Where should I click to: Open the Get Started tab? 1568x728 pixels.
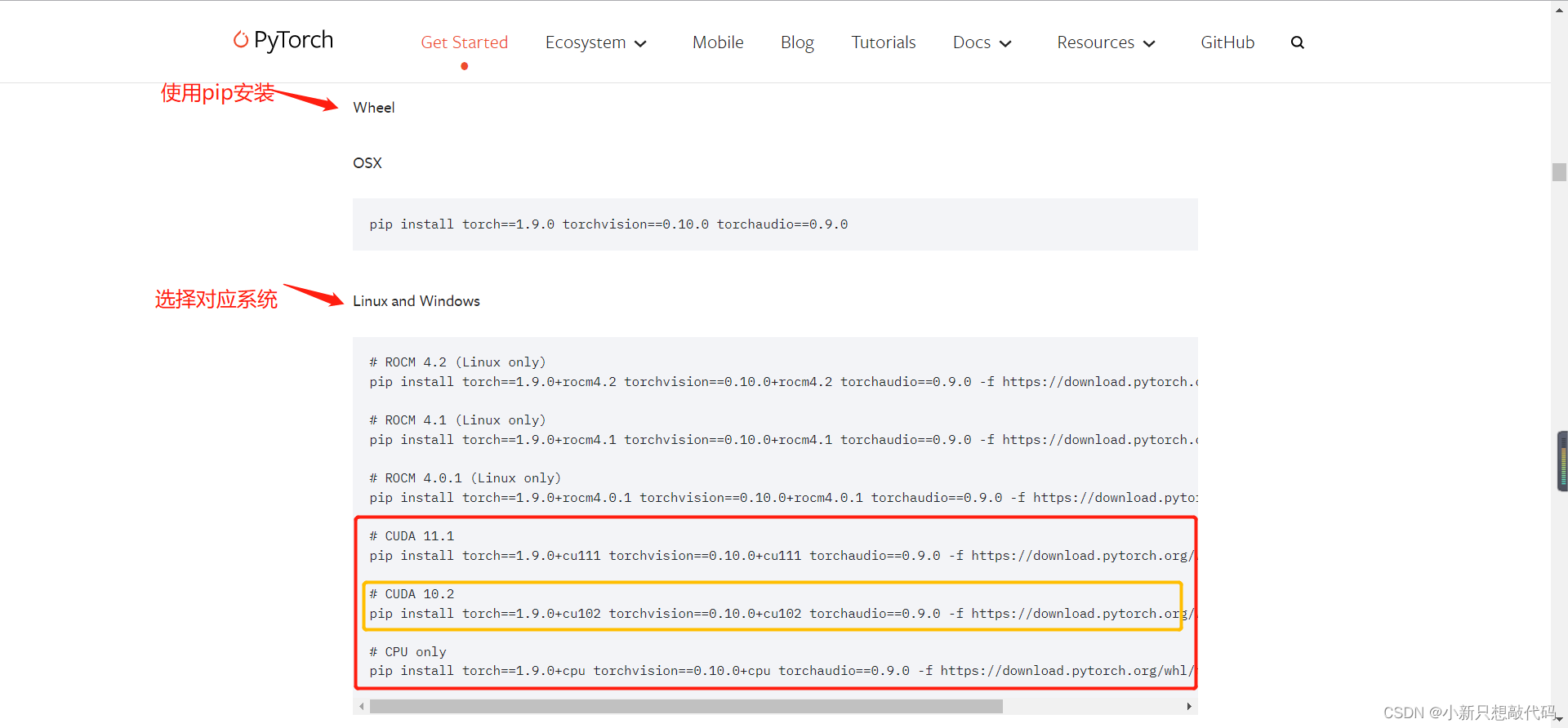(464, 42)
